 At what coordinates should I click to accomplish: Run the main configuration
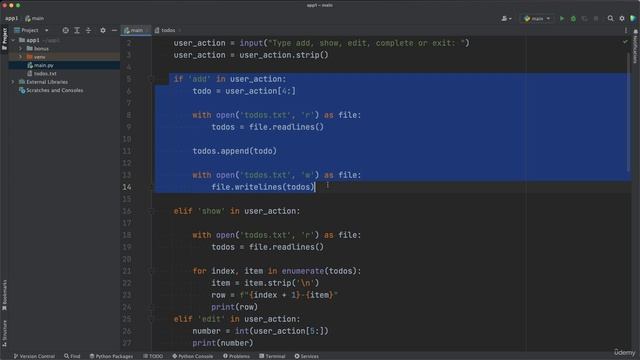(x=562, y=18)
